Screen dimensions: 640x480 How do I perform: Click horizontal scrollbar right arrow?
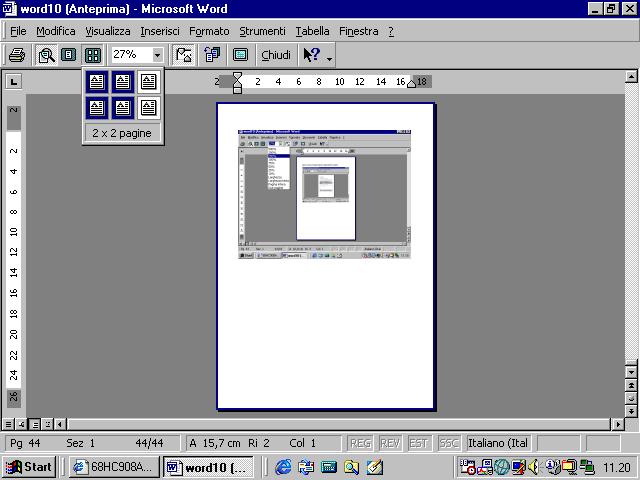click(x=618, y=424)
